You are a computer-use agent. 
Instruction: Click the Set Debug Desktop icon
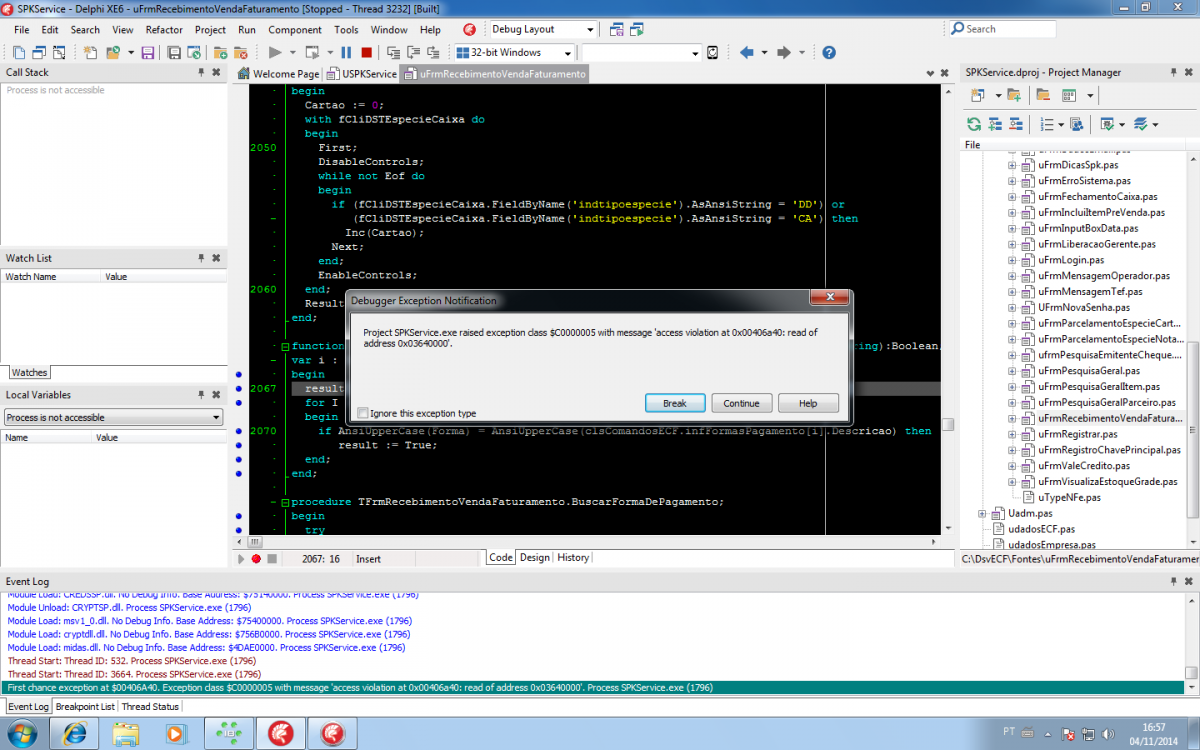pyautogui.click(x=639, y=30)
